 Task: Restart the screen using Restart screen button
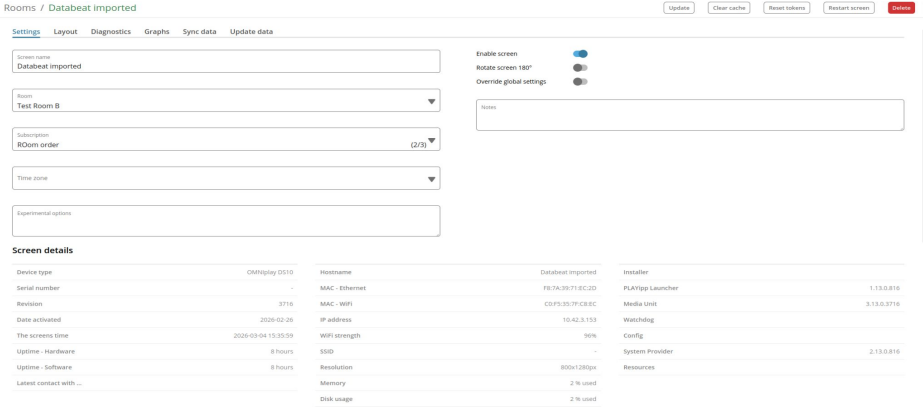point(849,8)
